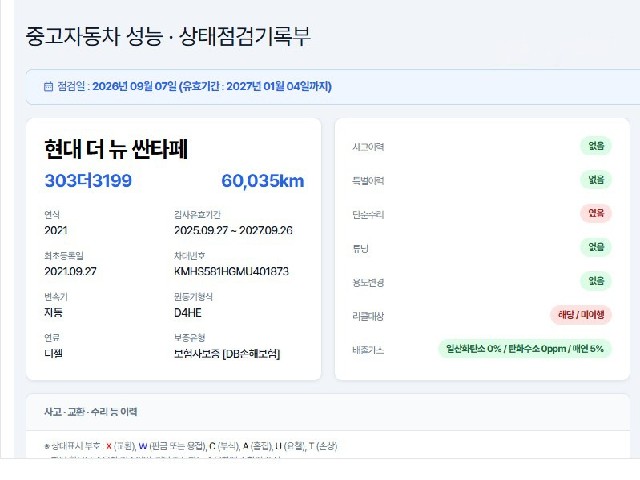Click the plate number 303더3199
Image resolution: width=640 pixels, height=480 pixels.
click(88, 180)
